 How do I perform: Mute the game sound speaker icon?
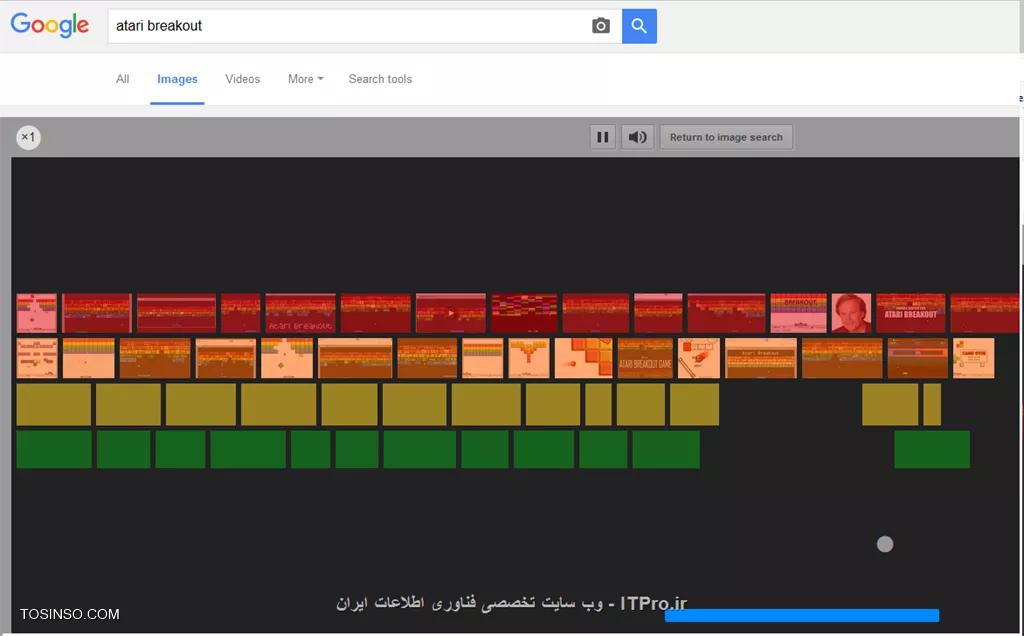tap(637, 137)
